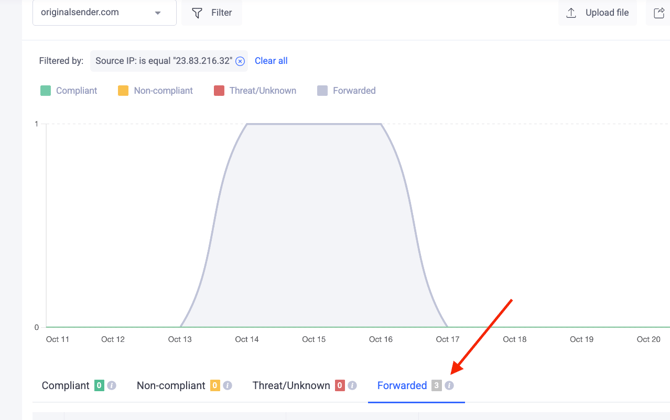Click the Forwarded legend color swatch
Screen dimensions: 670x420
pyautogui.click(x=322, y=91)
